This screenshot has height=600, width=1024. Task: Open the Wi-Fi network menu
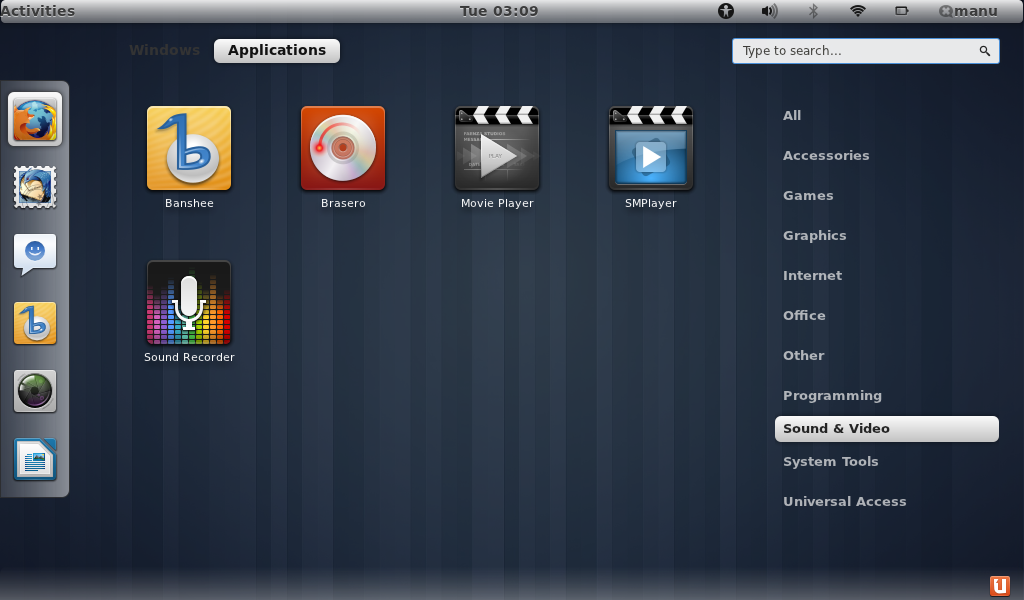pos(856,11)
